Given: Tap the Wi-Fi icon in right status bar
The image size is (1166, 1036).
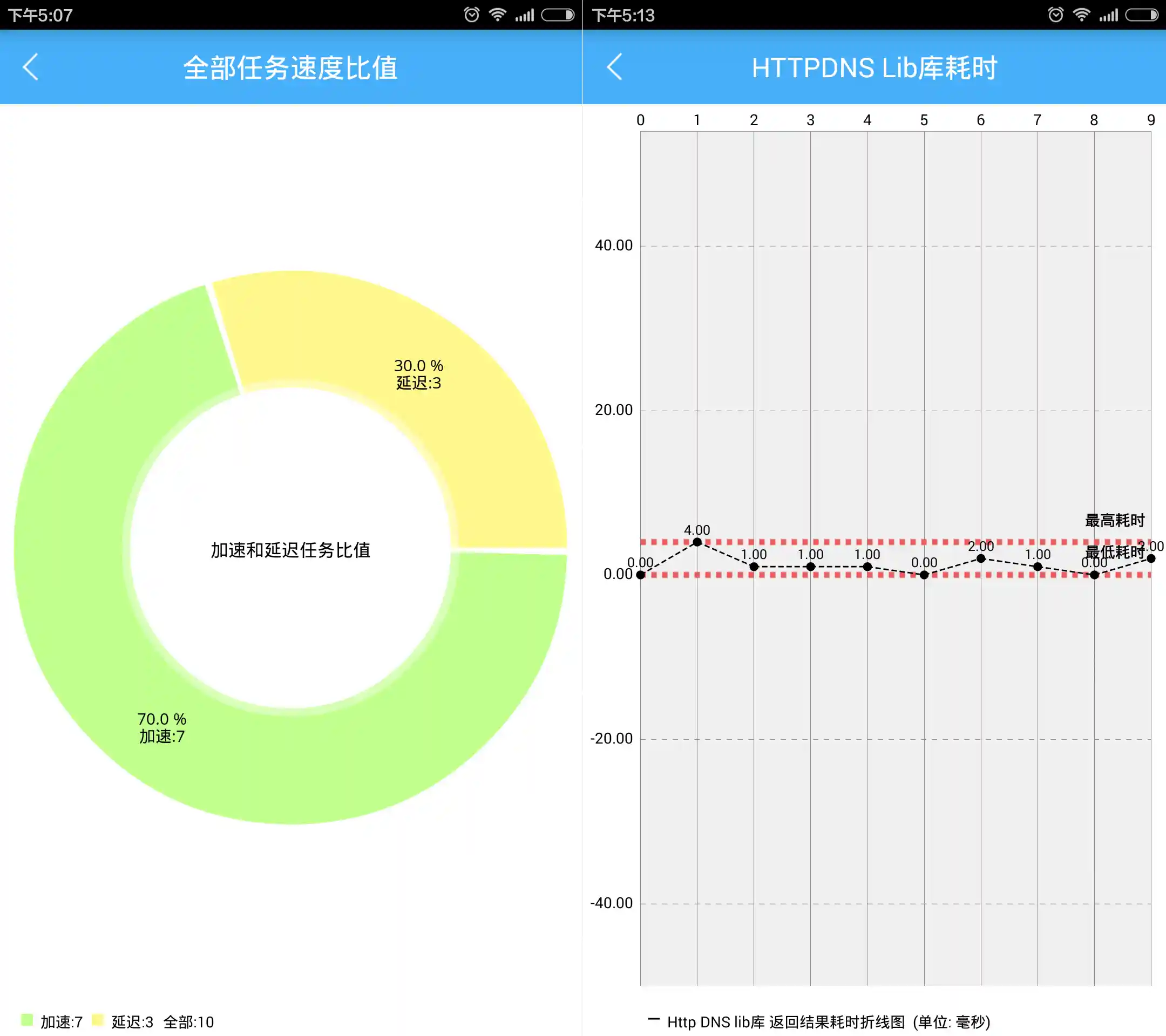Looking at the screenshot, I should click(1081, 15).
